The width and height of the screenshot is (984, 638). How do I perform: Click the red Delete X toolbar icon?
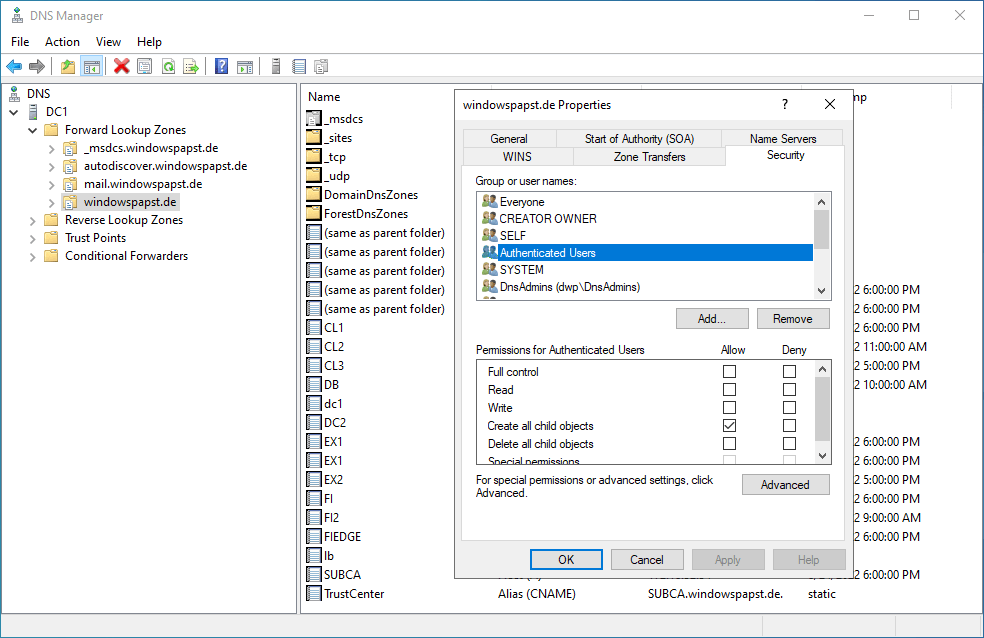pos(121,67)
